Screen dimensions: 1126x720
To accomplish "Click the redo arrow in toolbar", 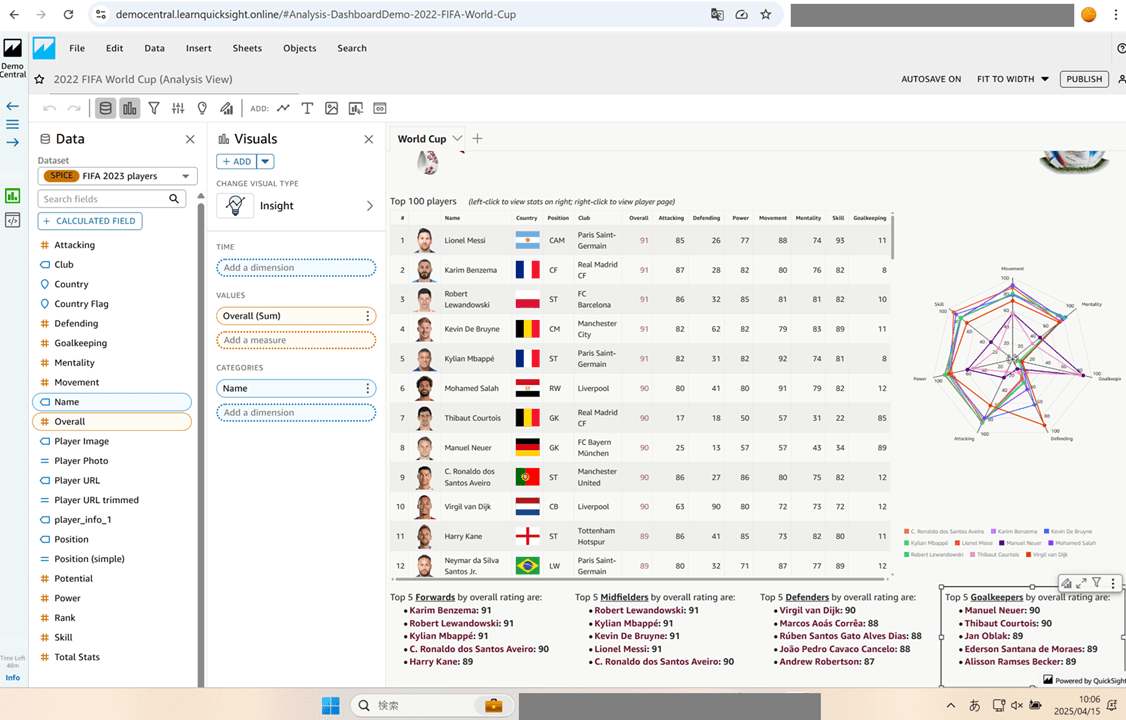I will (x=74, y=108).
